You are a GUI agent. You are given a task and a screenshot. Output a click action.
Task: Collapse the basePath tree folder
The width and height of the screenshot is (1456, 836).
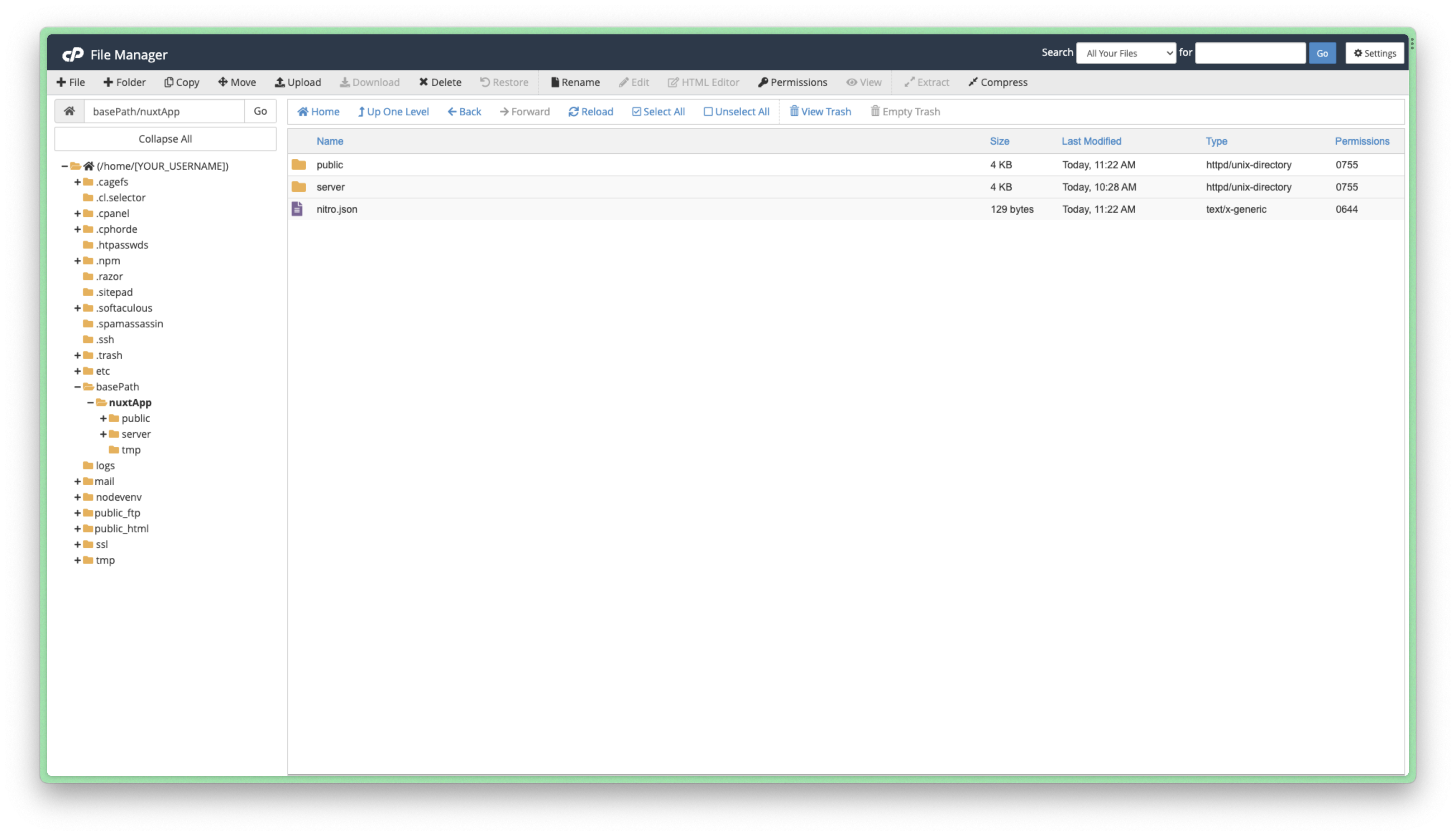pos(77,386)
